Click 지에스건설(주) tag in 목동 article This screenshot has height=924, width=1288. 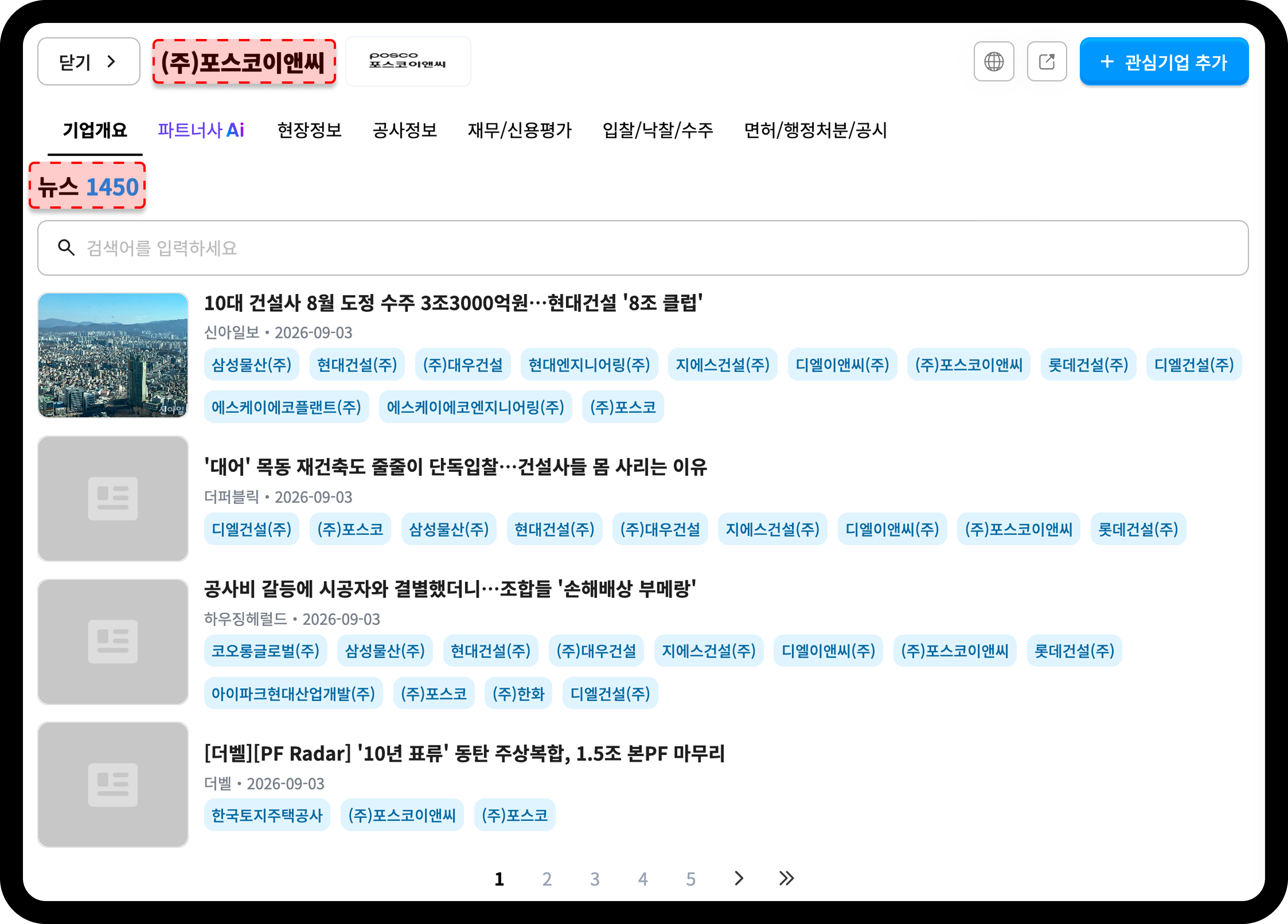point(772,529)
